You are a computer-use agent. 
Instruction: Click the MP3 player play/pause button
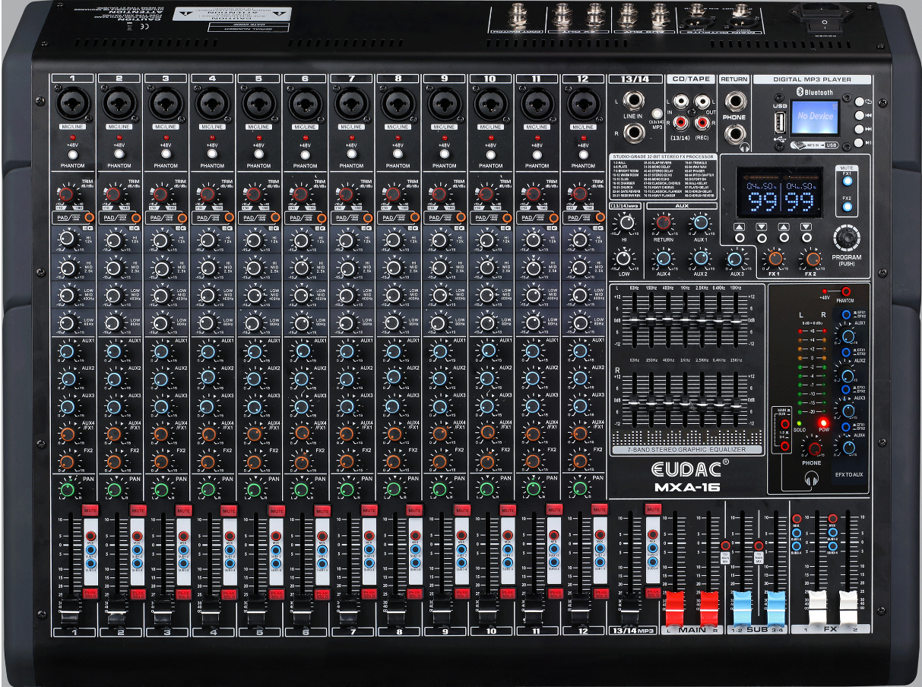pyautogui.click(x=860, y=142)
